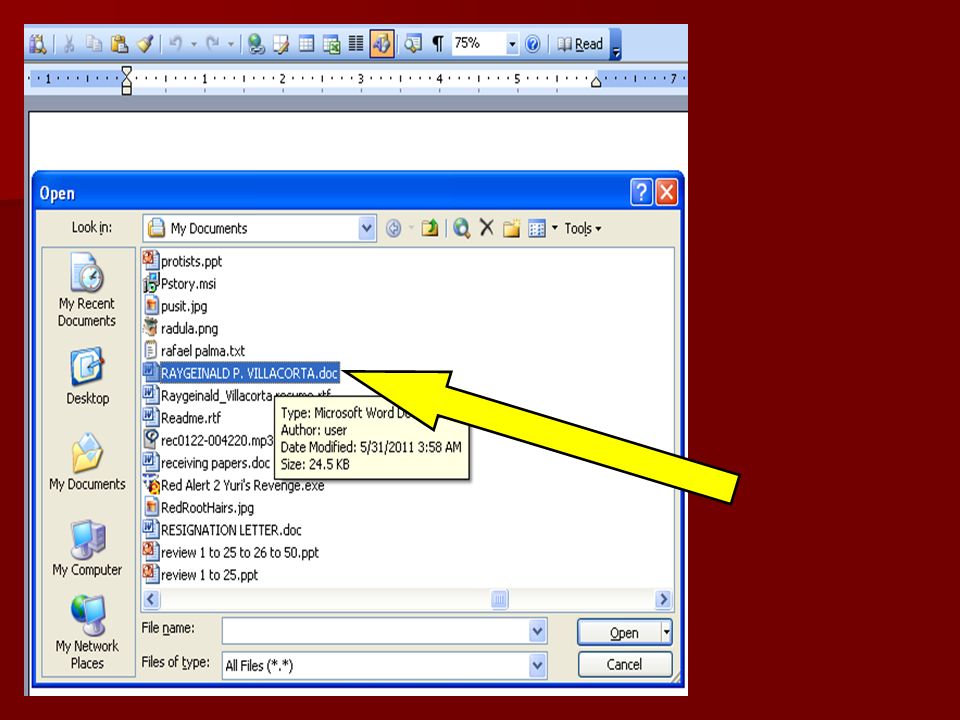Screen dimensions: 960x720
Task: Click the horizontal scrollbar thumb in file list
Action: 499,599
